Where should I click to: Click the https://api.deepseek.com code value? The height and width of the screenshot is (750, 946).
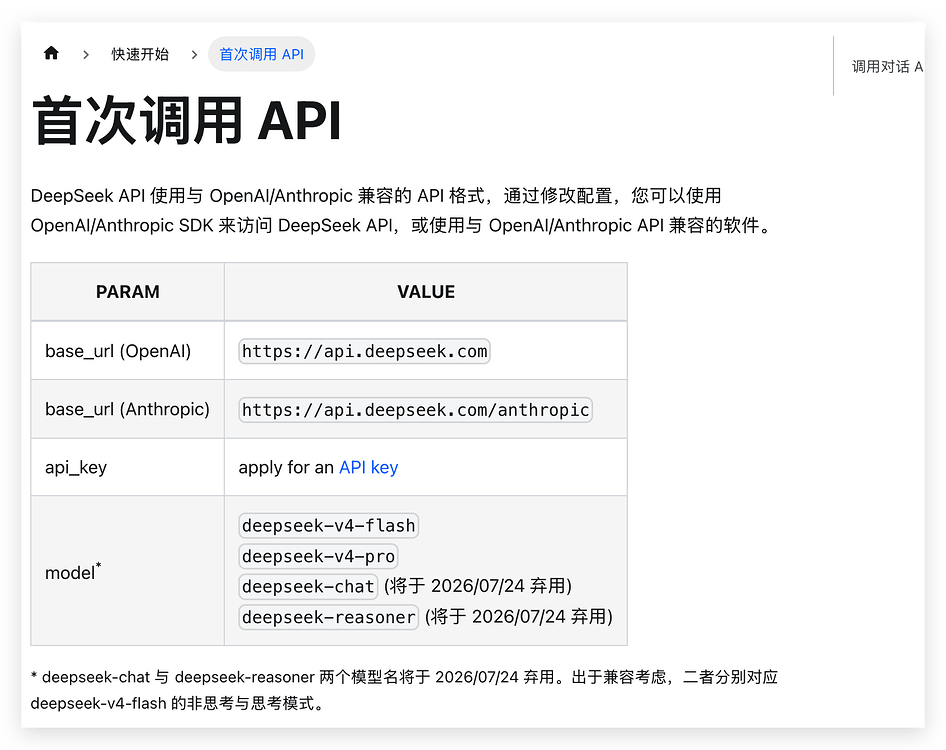point(364,351)
